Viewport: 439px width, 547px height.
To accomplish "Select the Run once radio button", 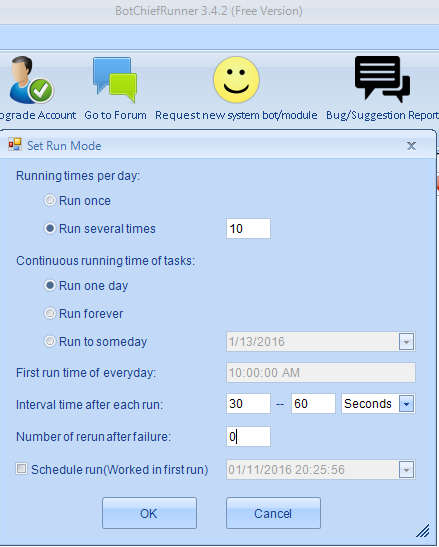I will (50, 200).
